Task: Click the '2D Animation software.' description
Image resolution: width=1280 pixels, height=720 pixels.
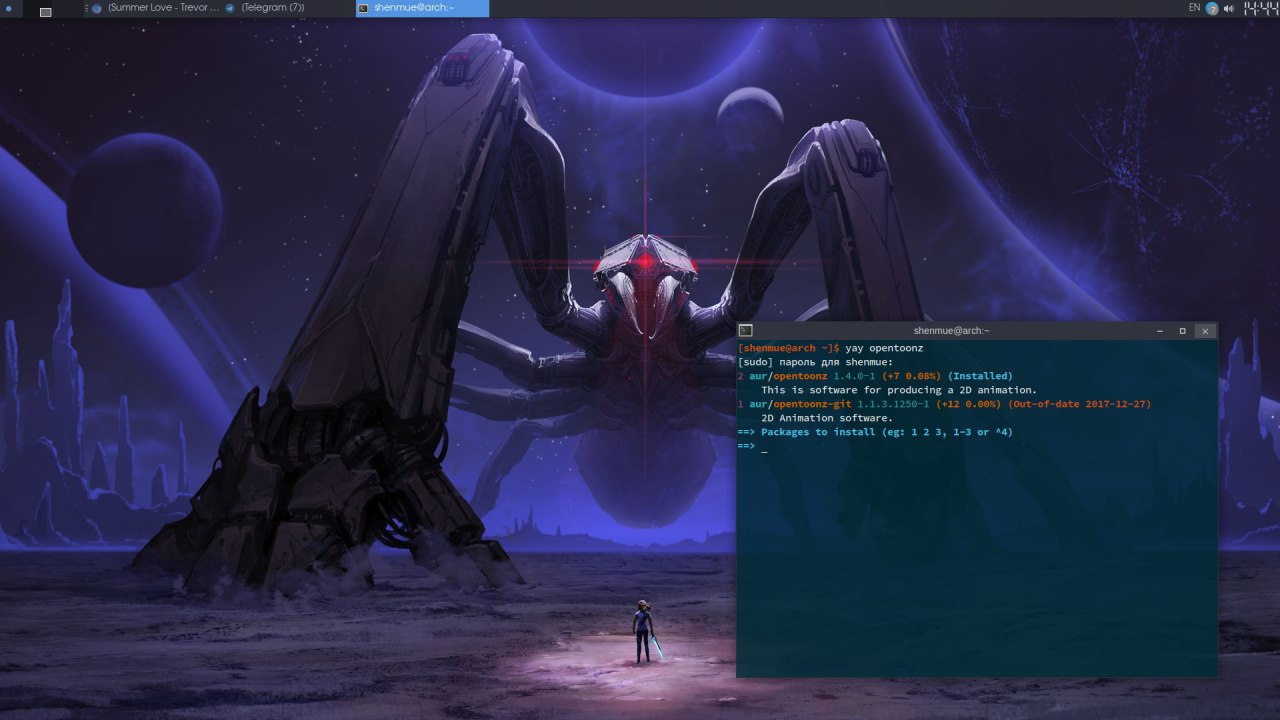Action: tap(827, 418)
